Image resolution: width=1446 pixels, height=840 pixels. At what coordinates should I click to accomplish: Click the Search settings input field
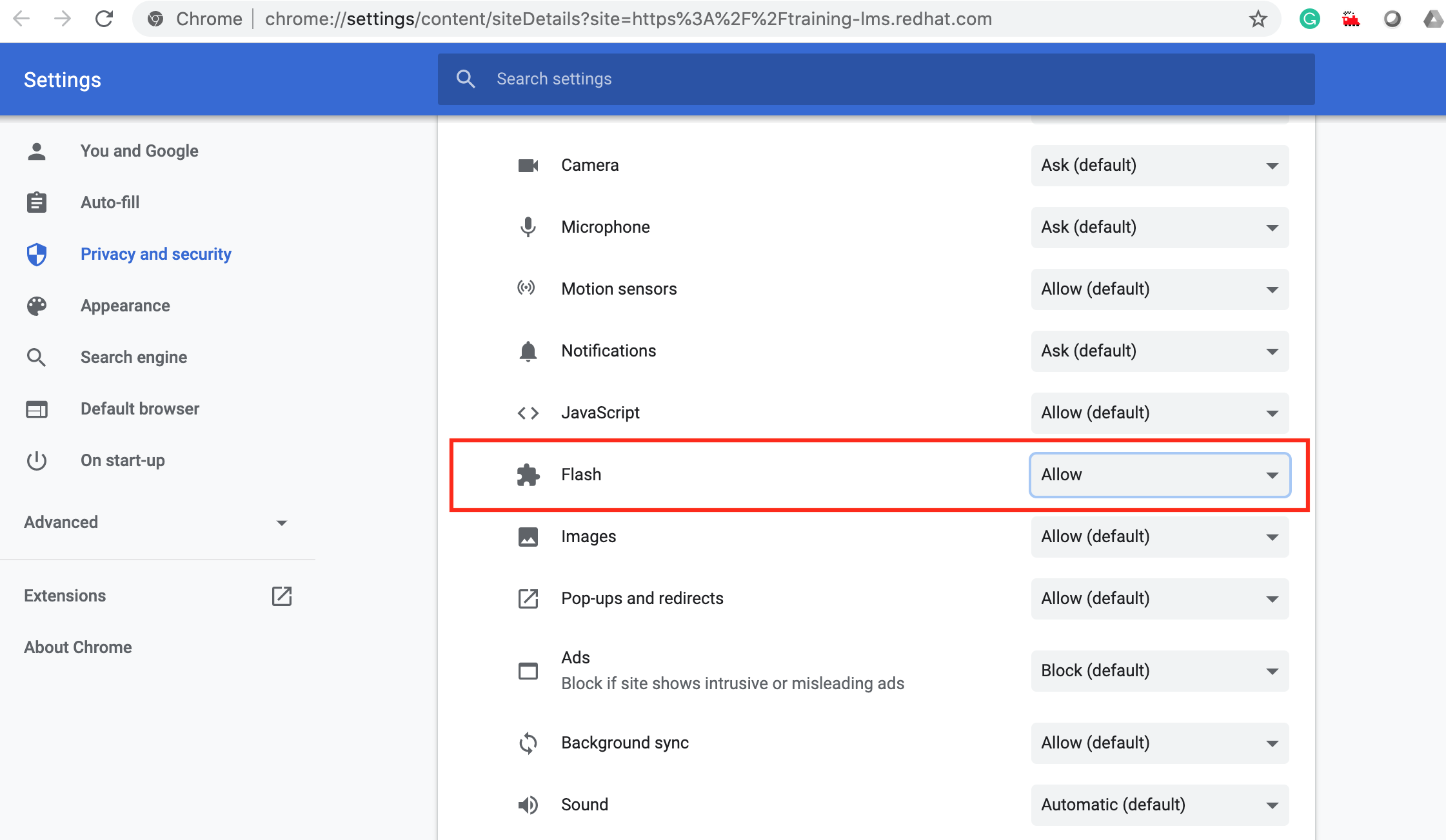(x=876, y=79)
